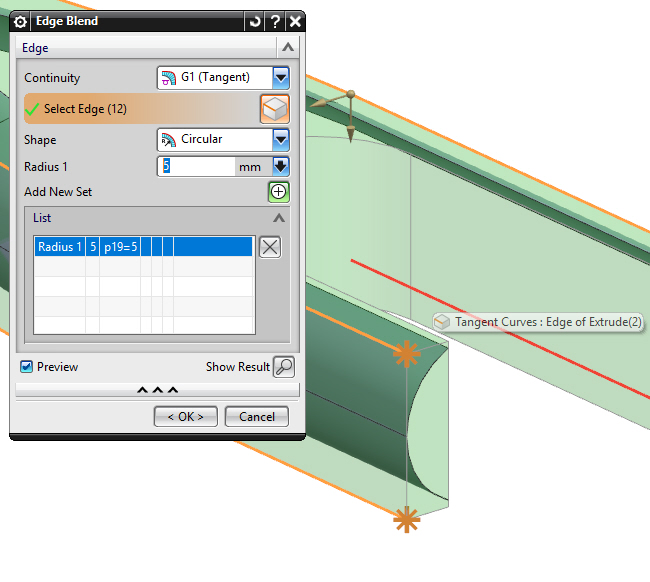Select the Radius 1 list row
The width and height of the screenshot is (650, 582).
click(x=143, y=247)
